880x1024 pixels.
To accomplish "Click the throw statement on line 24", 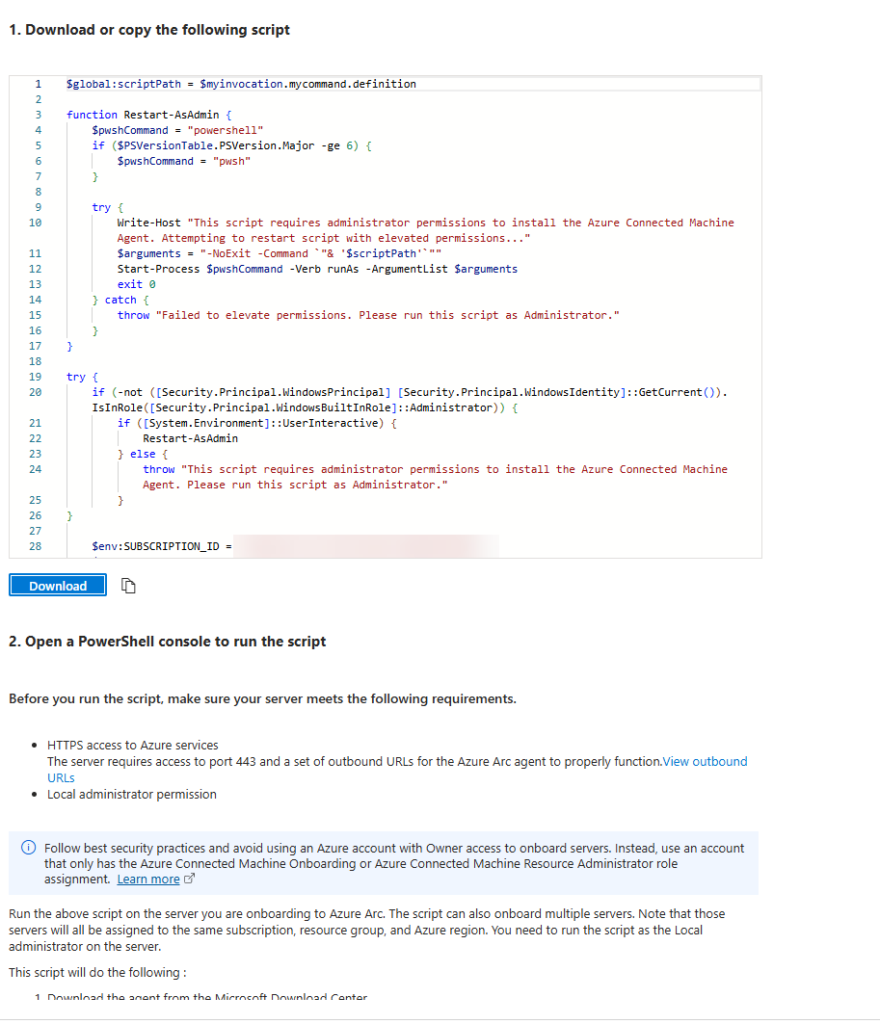I will (435, 477).
